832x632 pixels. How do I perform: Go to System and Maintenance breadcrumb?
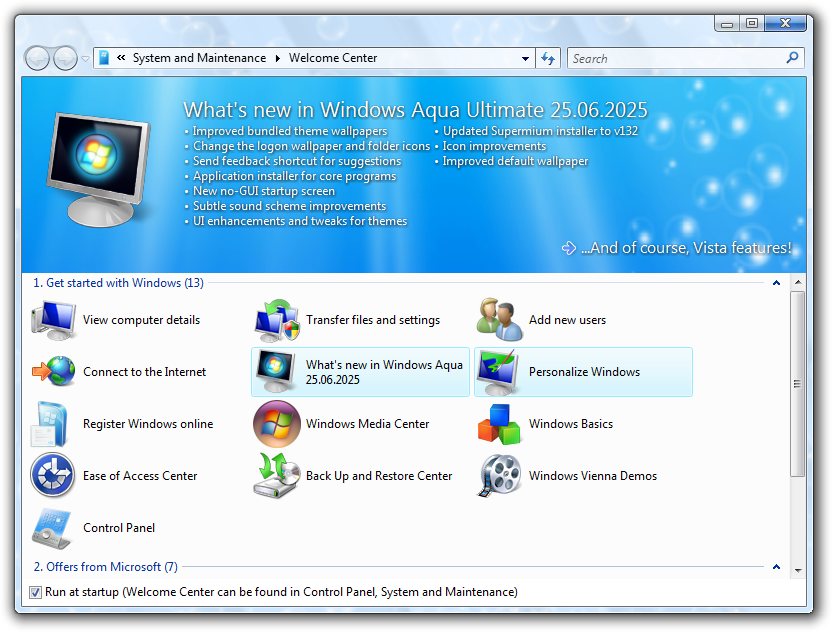(199, 58)
